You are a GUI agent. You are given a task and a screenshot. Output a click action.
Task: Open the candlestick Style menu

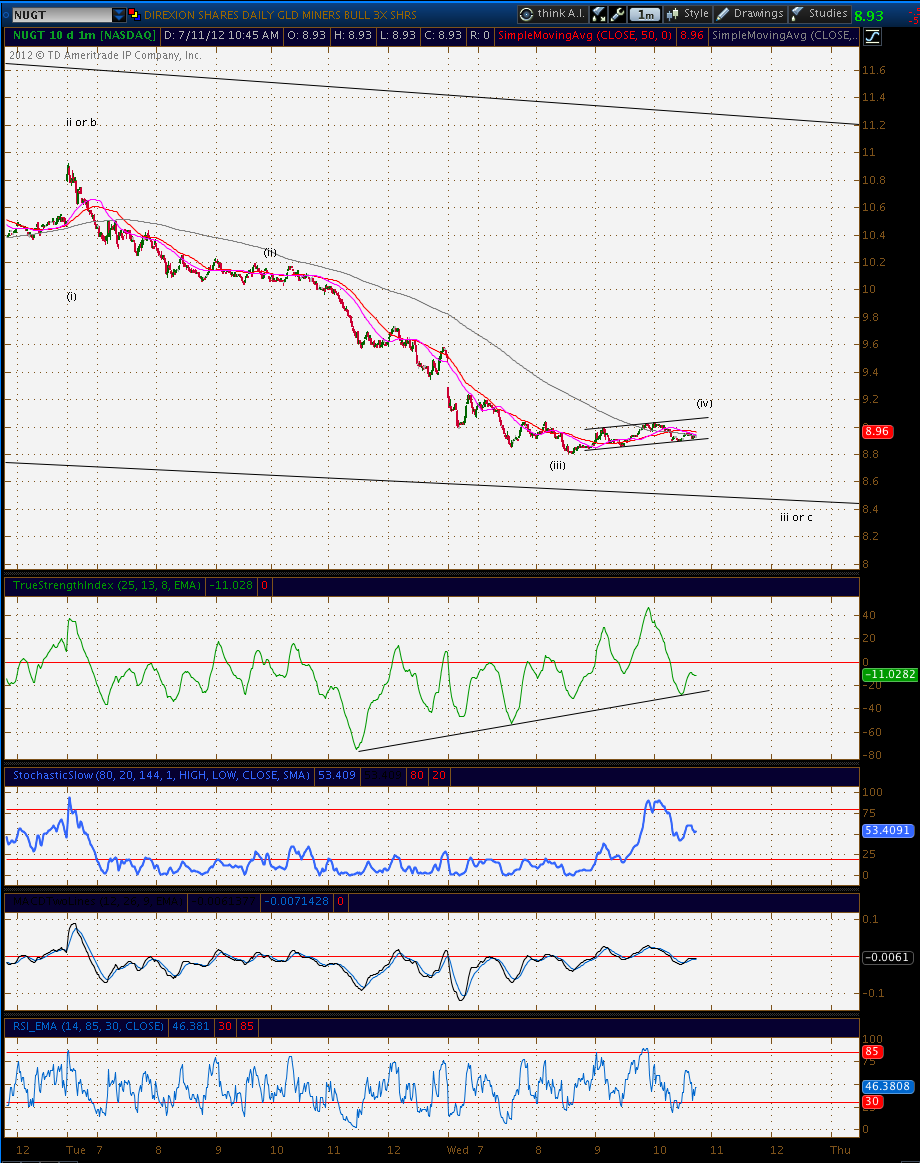pos(688,14)
